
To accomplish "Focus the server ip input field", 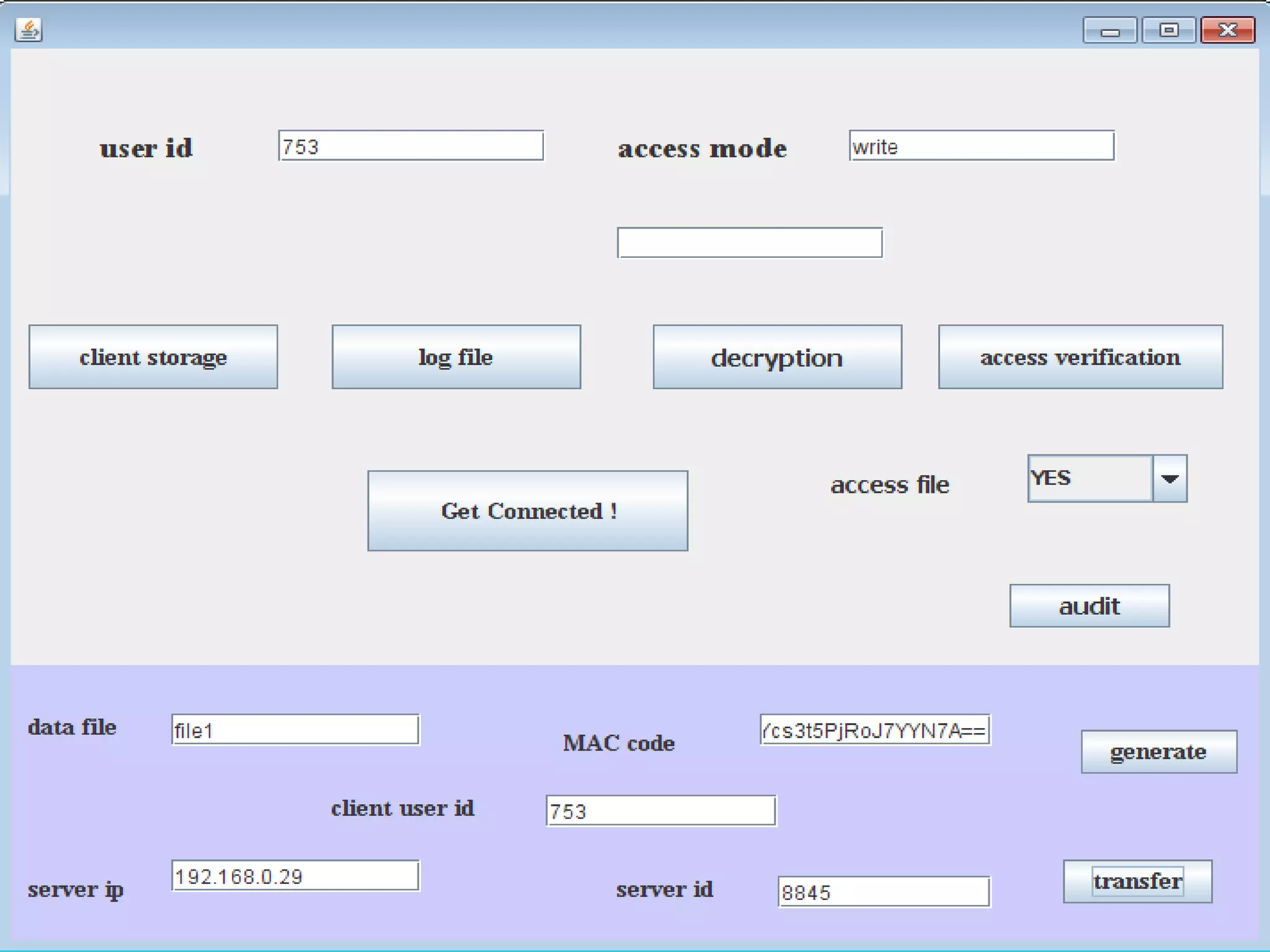I will pyautogui.click(x=295, y=875).
